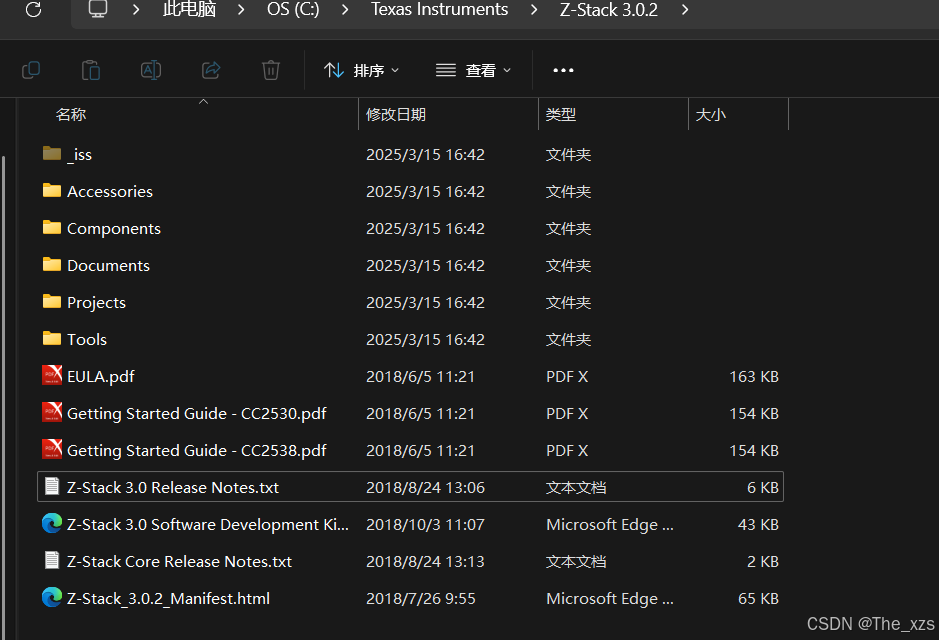Screen dimensions: 939x640
Task: Select Z-Stack_3.0.2_Manifest.html name
Action: [168, 599]
